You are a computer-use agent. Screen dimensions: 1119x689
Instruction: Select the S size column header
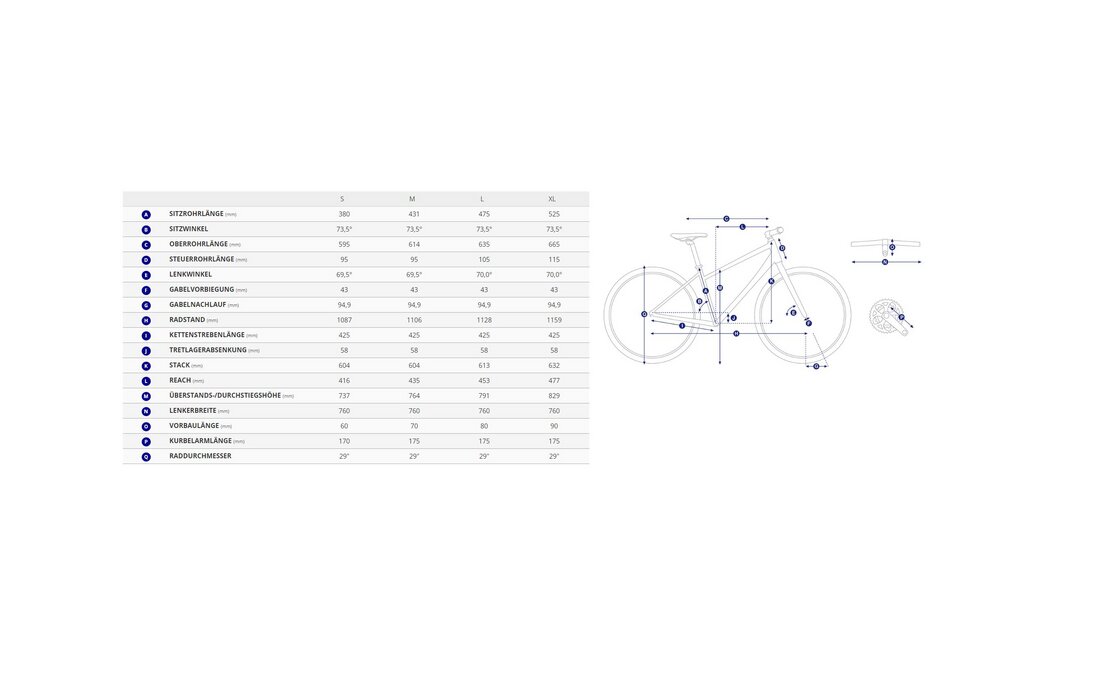point(344,199)
